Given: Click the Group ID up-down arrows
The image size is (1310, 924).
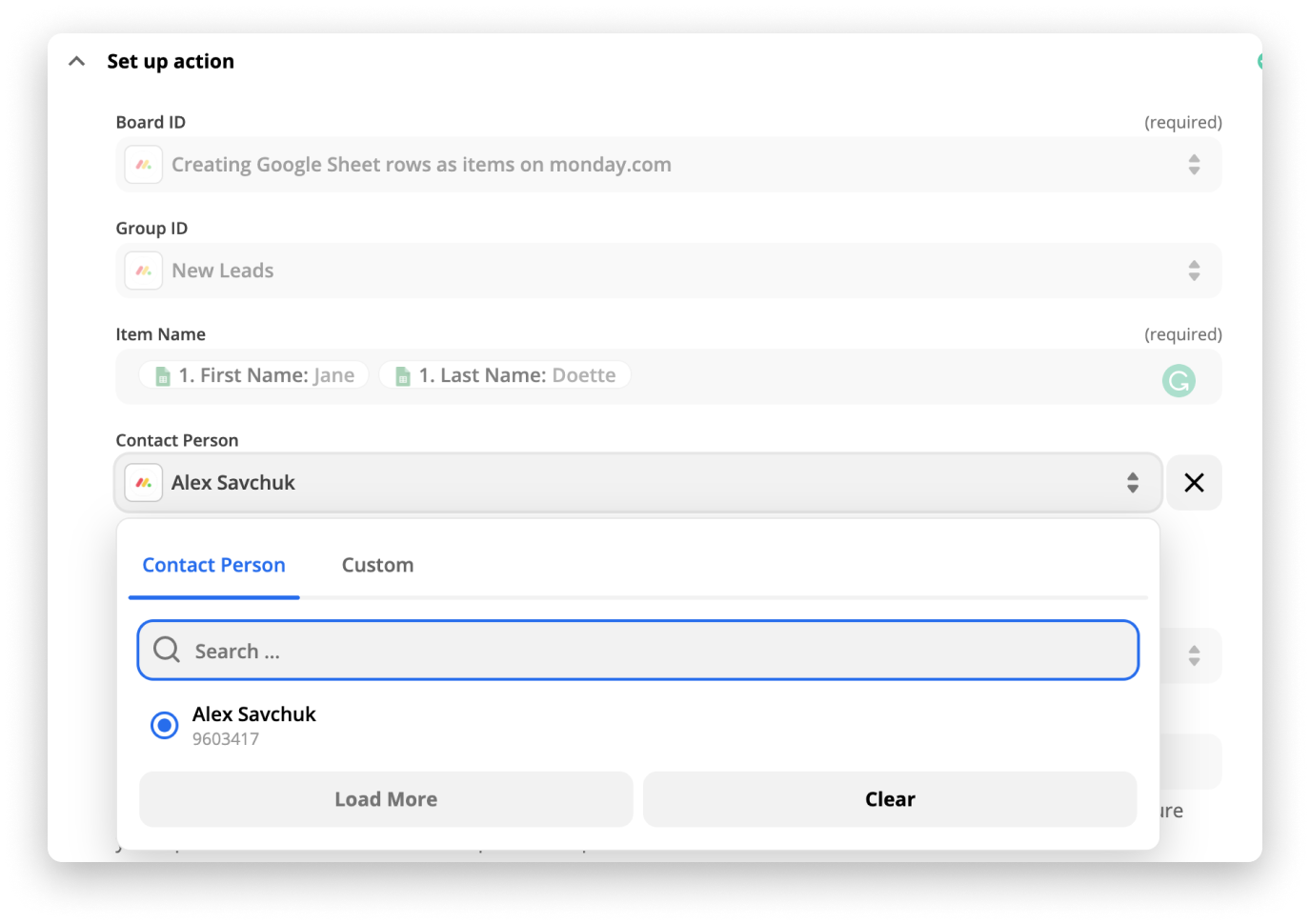Looking at the screenshot, I should click(1194, 271).
